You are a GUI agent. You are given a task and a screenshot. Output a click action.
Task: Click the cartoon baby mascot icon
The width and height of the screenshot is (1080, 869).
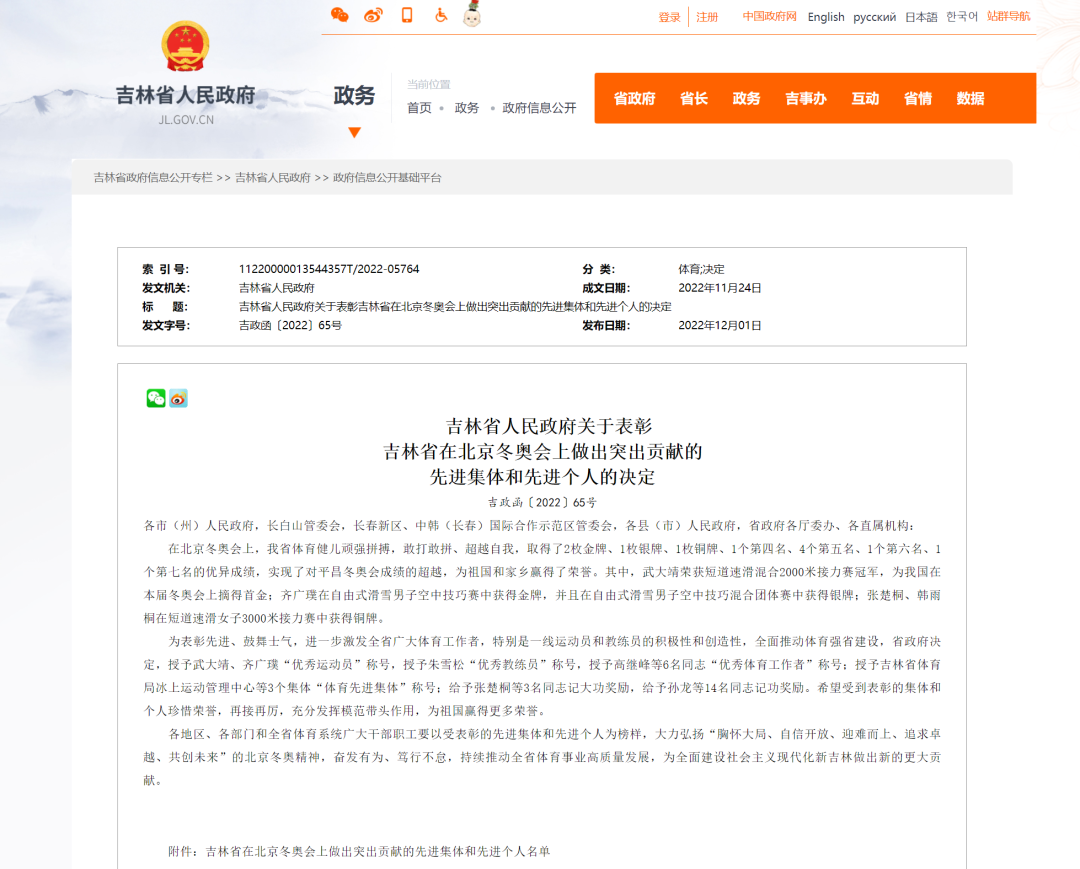point(472,14)
